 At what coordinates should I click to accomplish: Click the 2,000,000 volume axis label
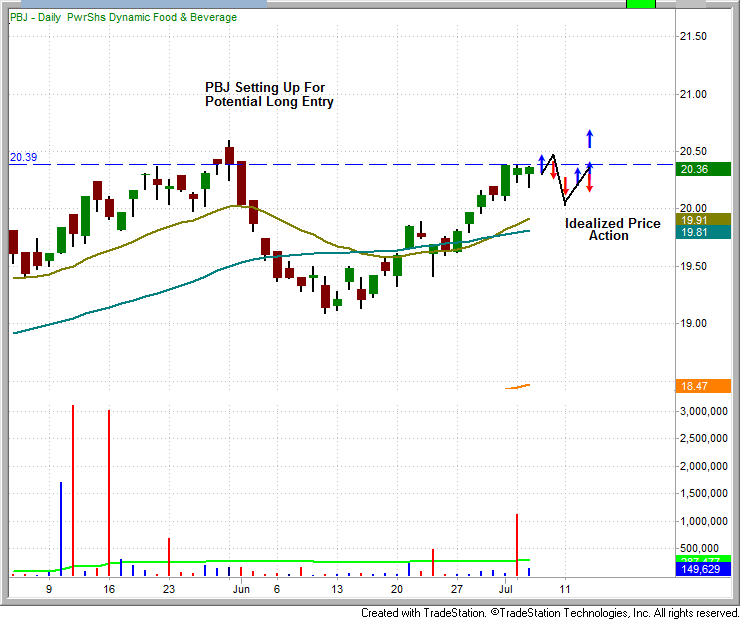[703, 466]
